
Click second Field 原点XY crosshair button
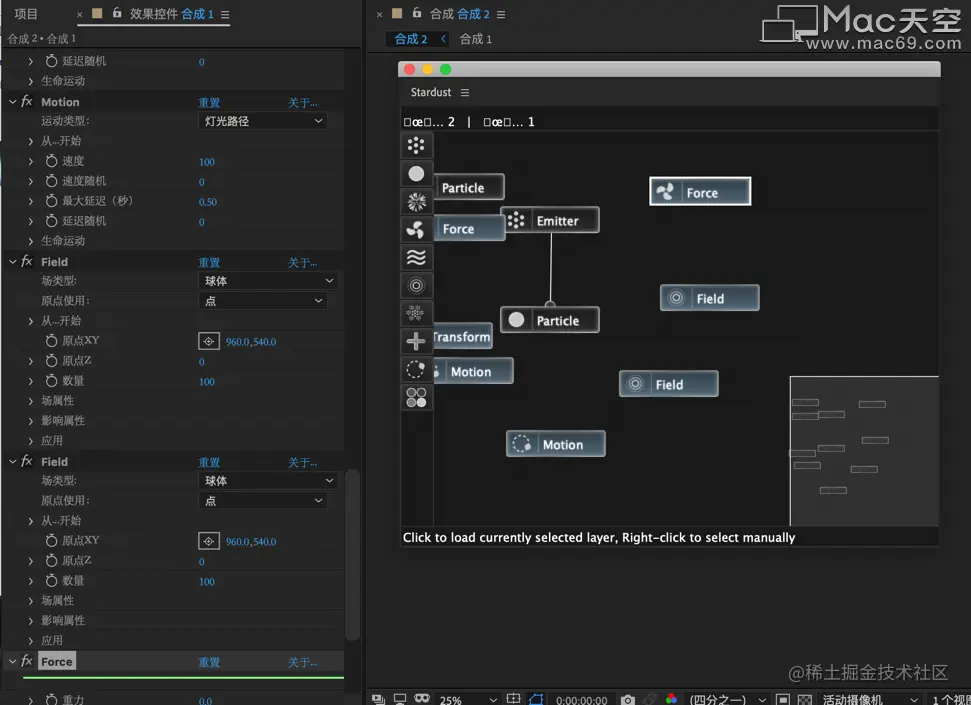pos(209,541)
